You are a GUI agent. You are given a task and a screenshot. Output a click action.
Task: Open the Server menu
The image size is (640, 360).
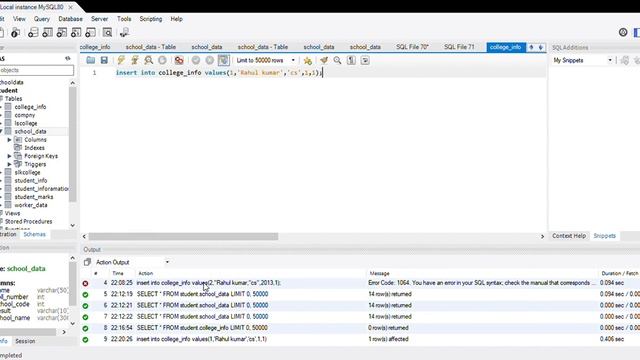coord(100,19)
